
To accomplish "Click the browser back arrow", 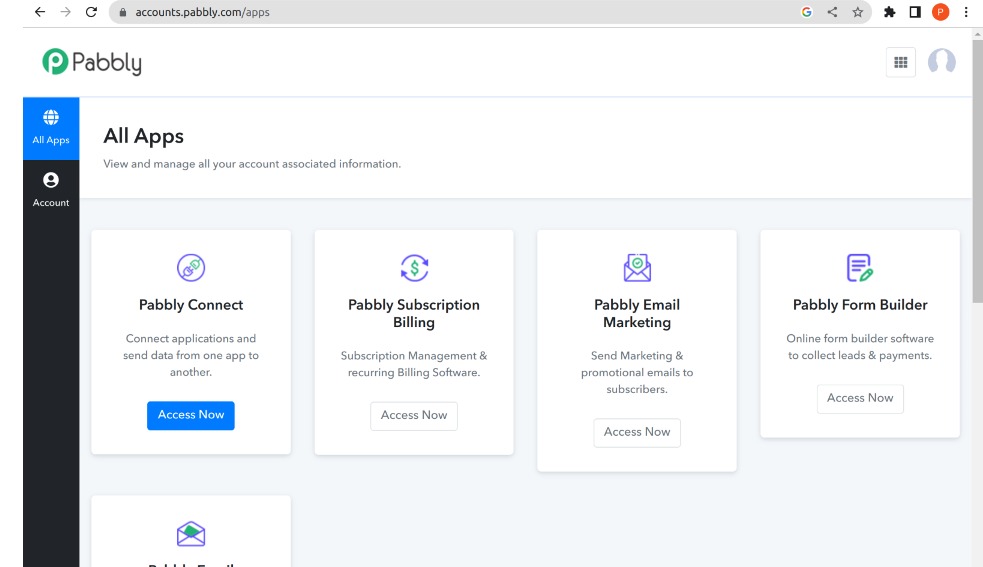I will tap(39, 12).
